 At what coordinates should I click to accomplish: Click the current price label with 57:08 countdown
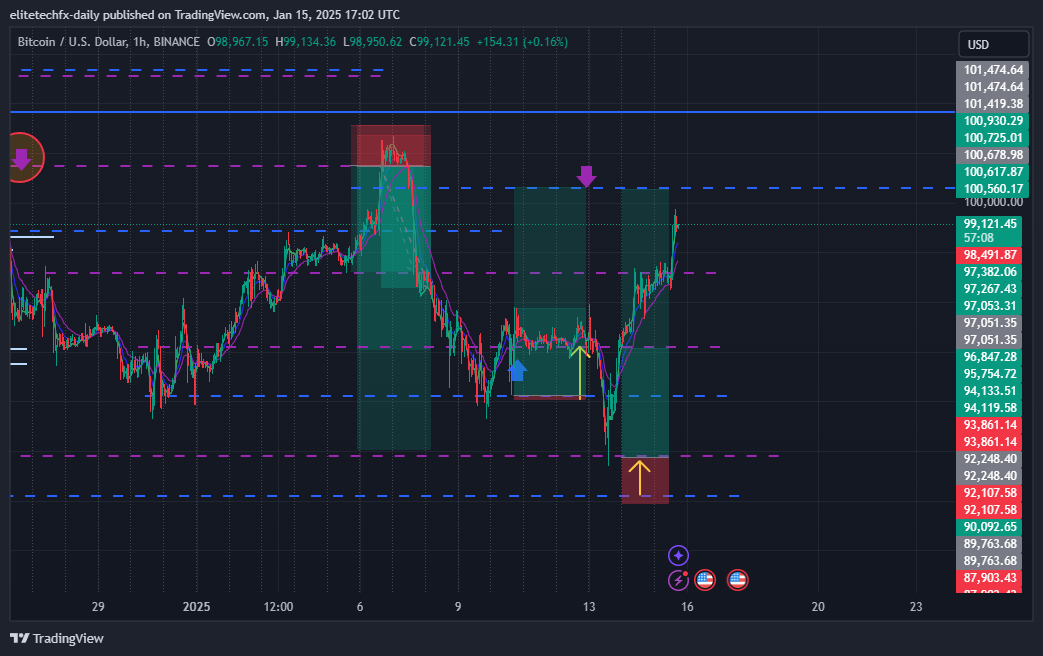[x=989, y=231]
